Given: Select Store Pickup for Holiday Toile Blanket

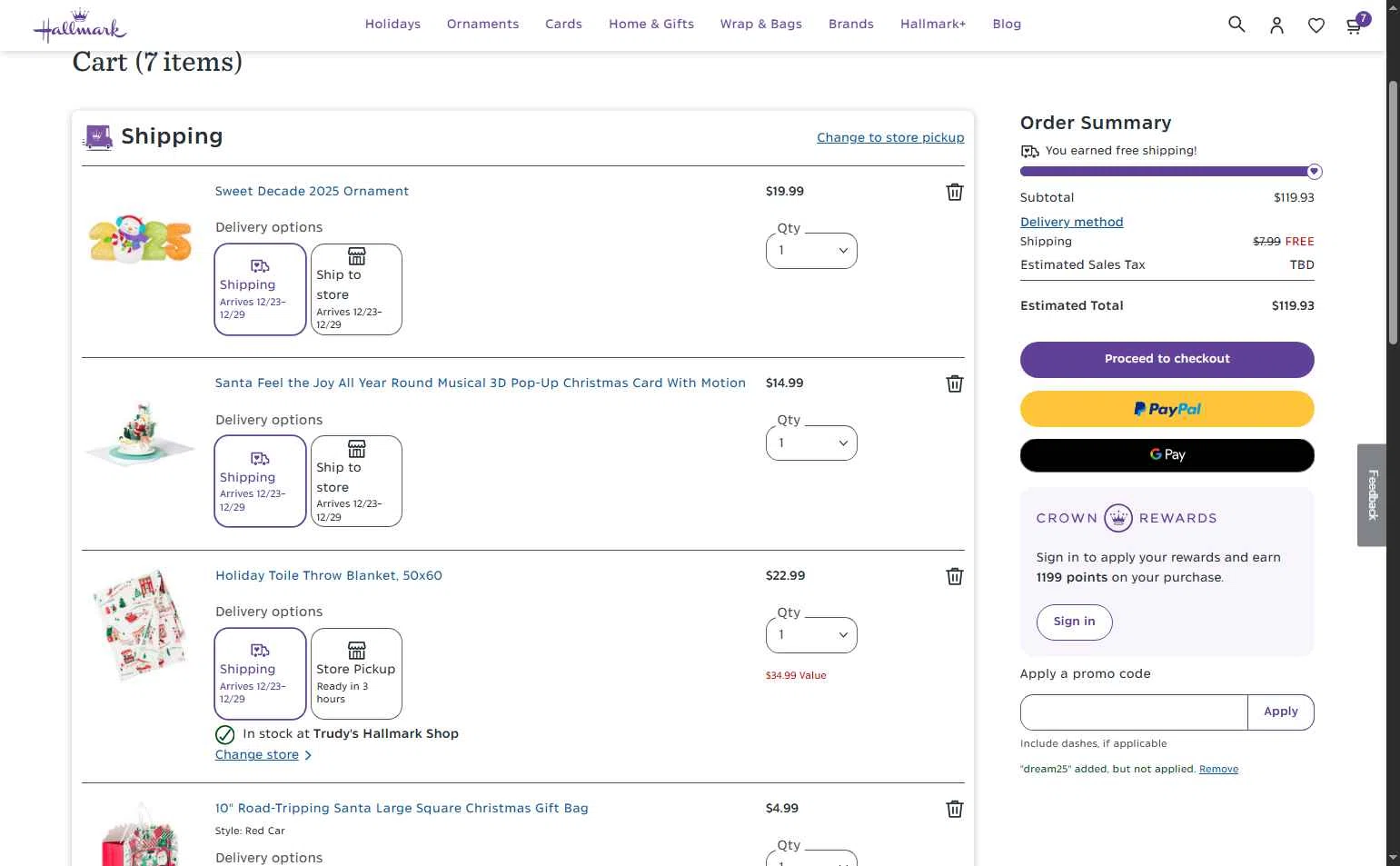Looking at the screenshot, I should point(356,673).
